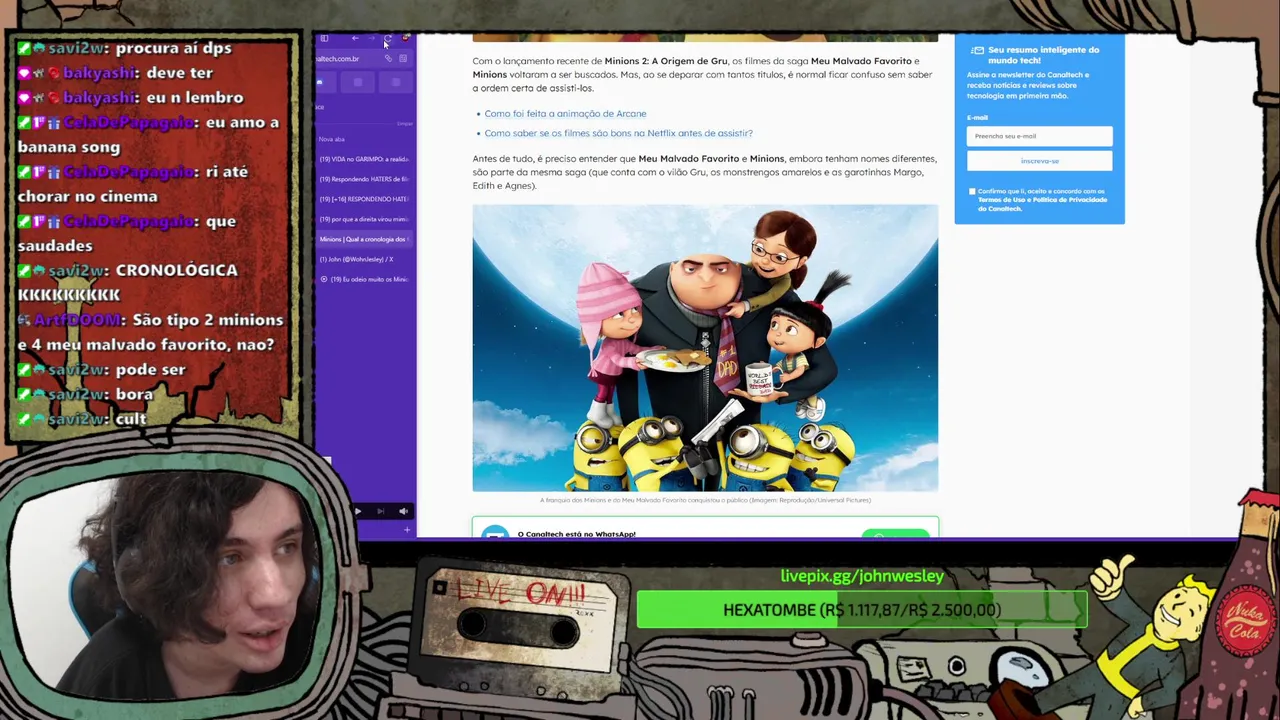Click the newsletter E-mail input field
1280x720 pixels.
click(1039, 136)
